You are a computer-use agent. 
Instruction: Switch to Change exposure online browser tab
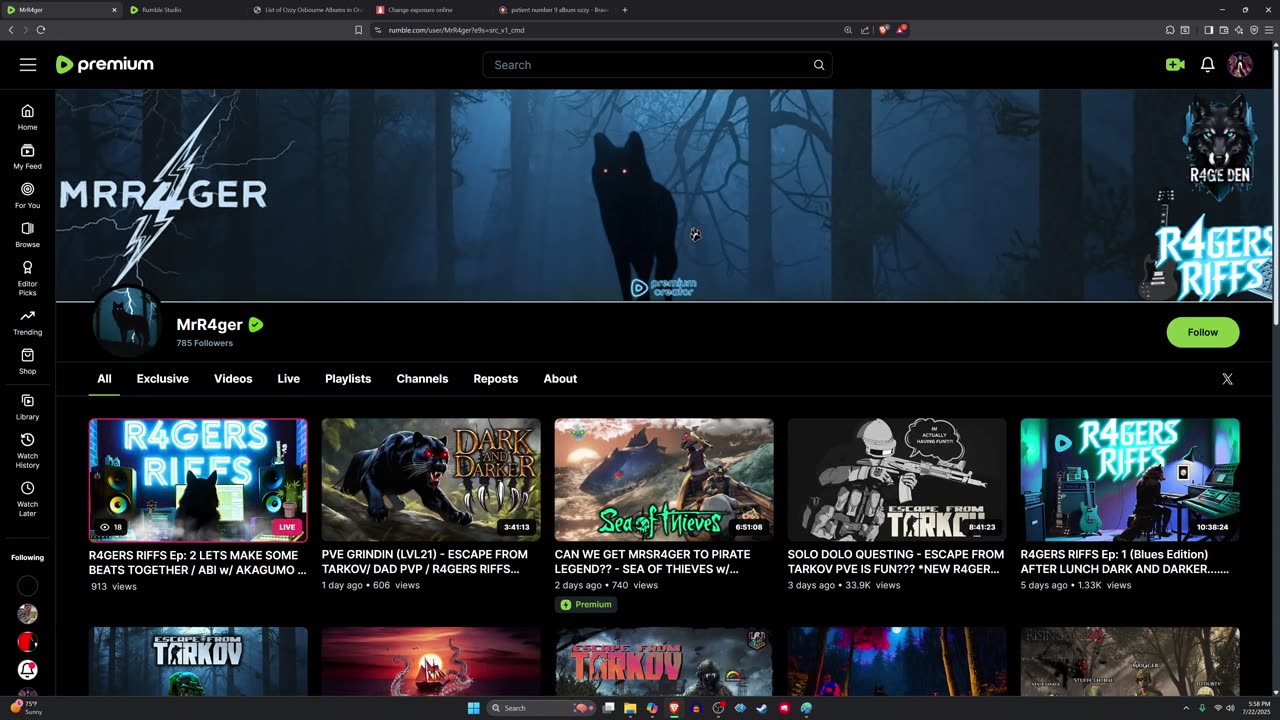[x=429, y=10]
